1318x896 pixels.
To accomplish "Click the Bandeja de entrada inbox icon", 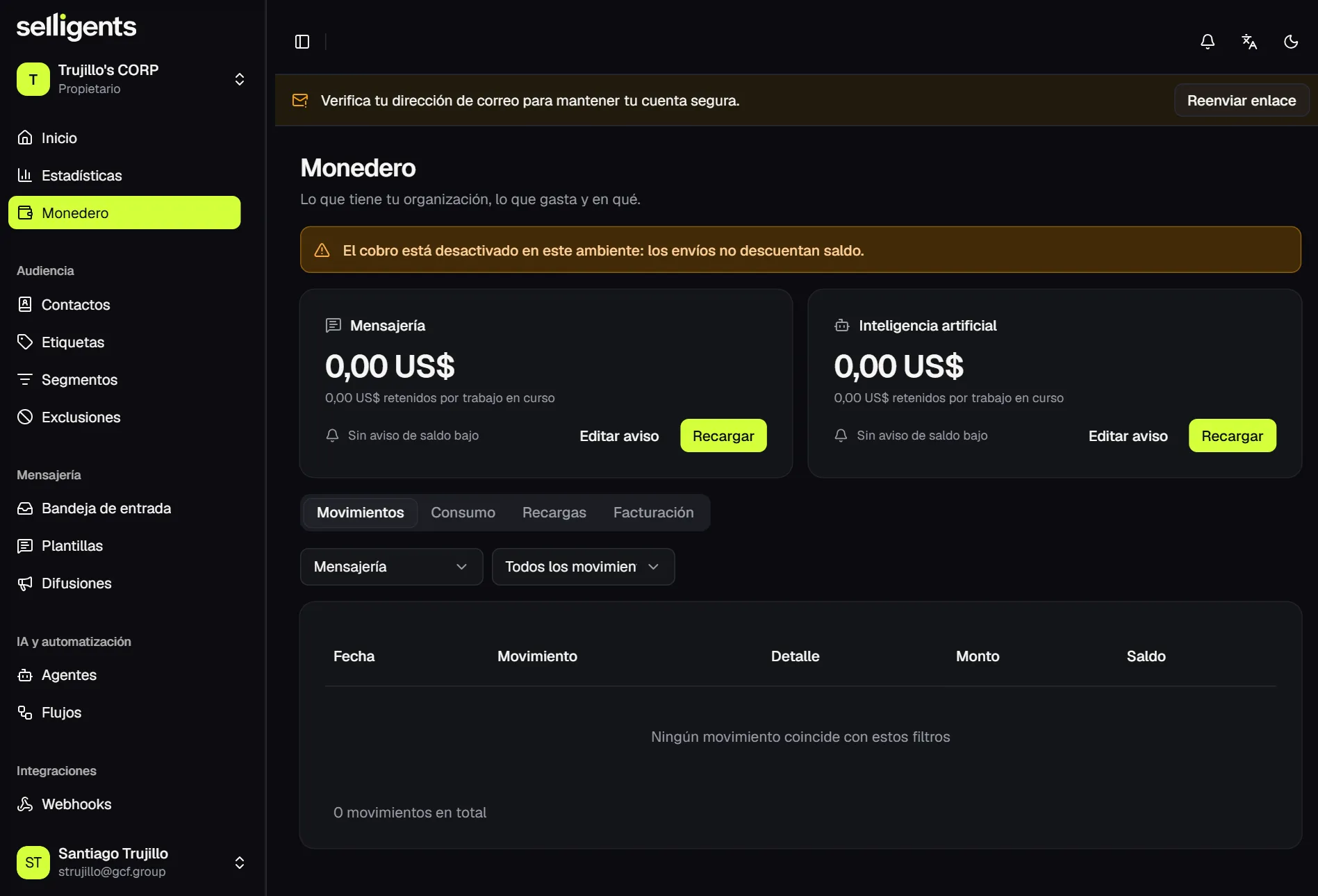I will point(25,508).
